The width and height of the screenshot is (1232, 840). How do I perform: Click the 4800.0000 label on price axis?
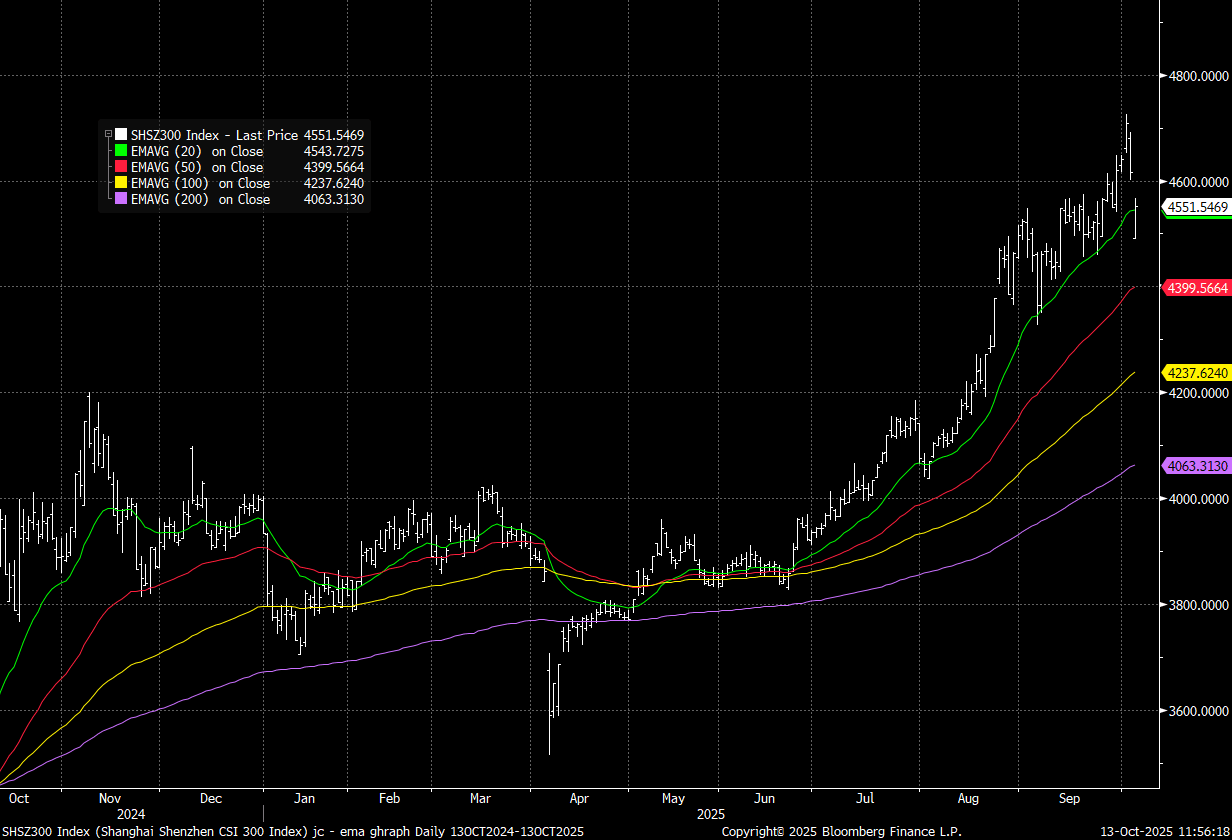1198,76
